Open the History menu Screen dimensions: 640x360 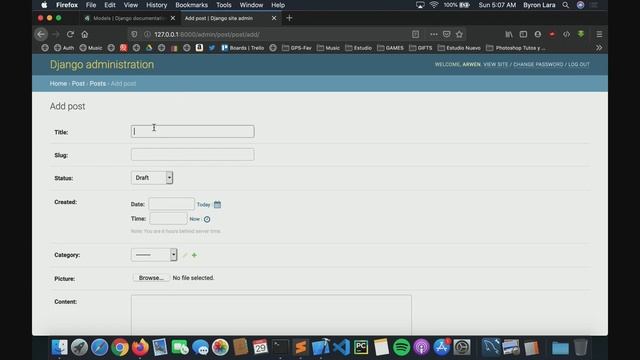[x=156, y=5]
